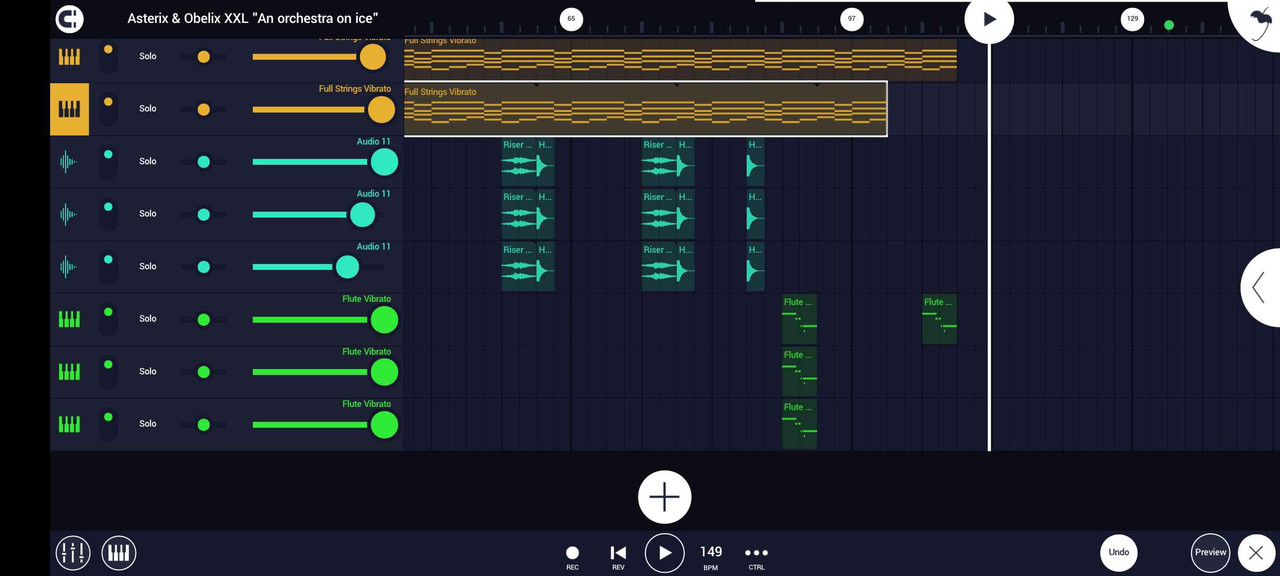Start playback with bottom Play button
Image resolution: width=1280 pixels, height=576 pixels.
pos(665,553)
